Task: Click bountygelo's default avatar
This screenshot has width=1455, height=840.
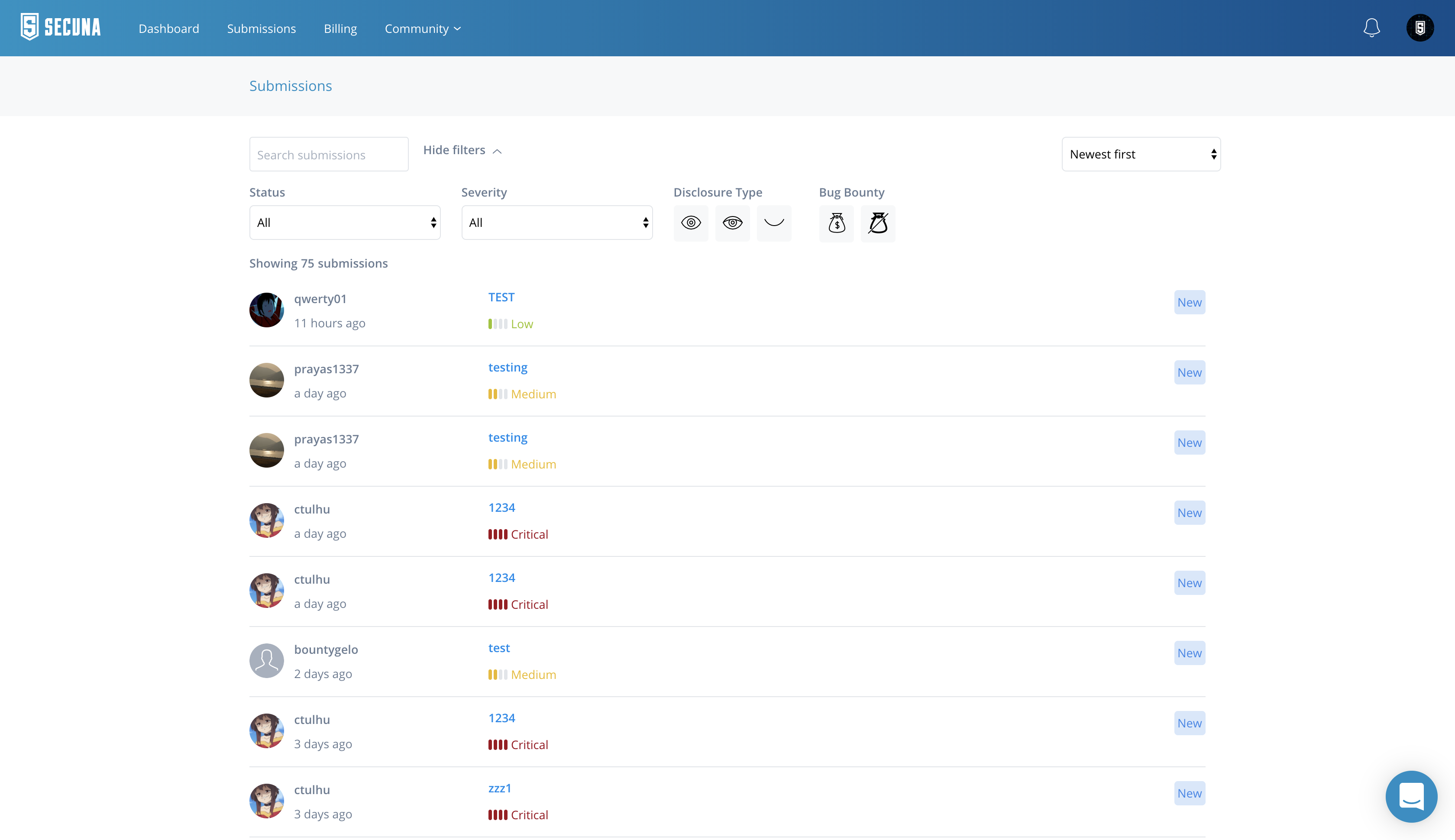Action: coord(267,661)
